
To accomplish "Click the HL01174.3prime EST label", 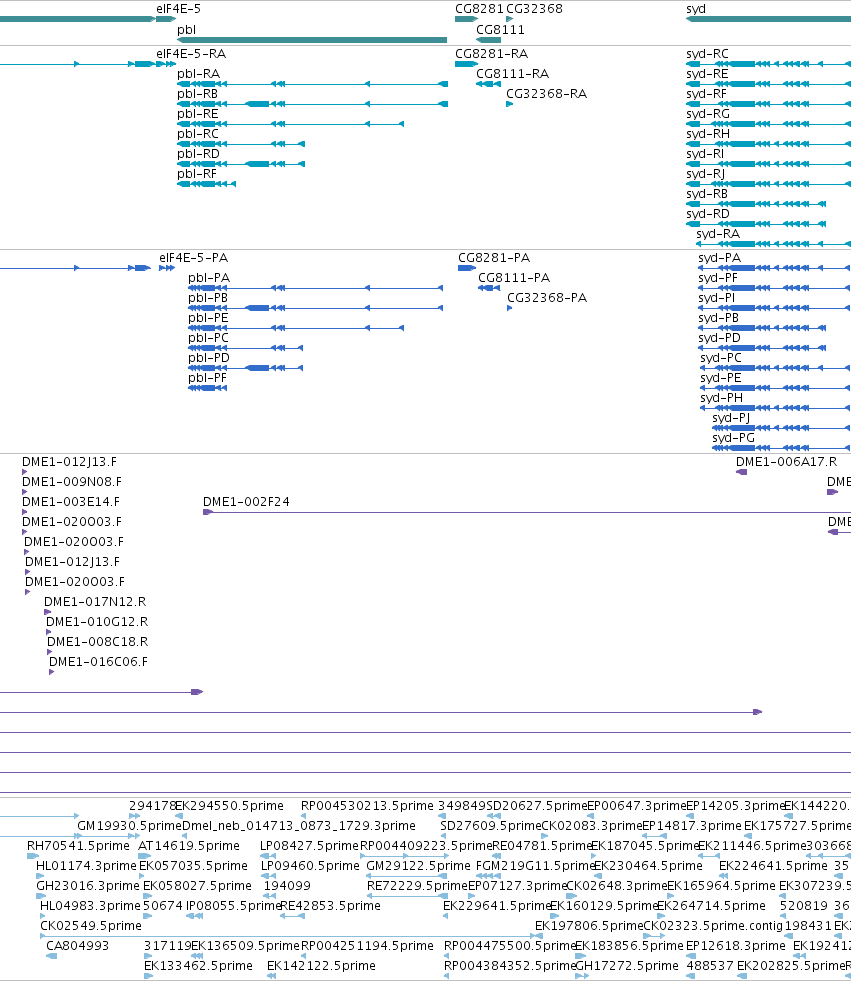I will click(x=86, y=866).
